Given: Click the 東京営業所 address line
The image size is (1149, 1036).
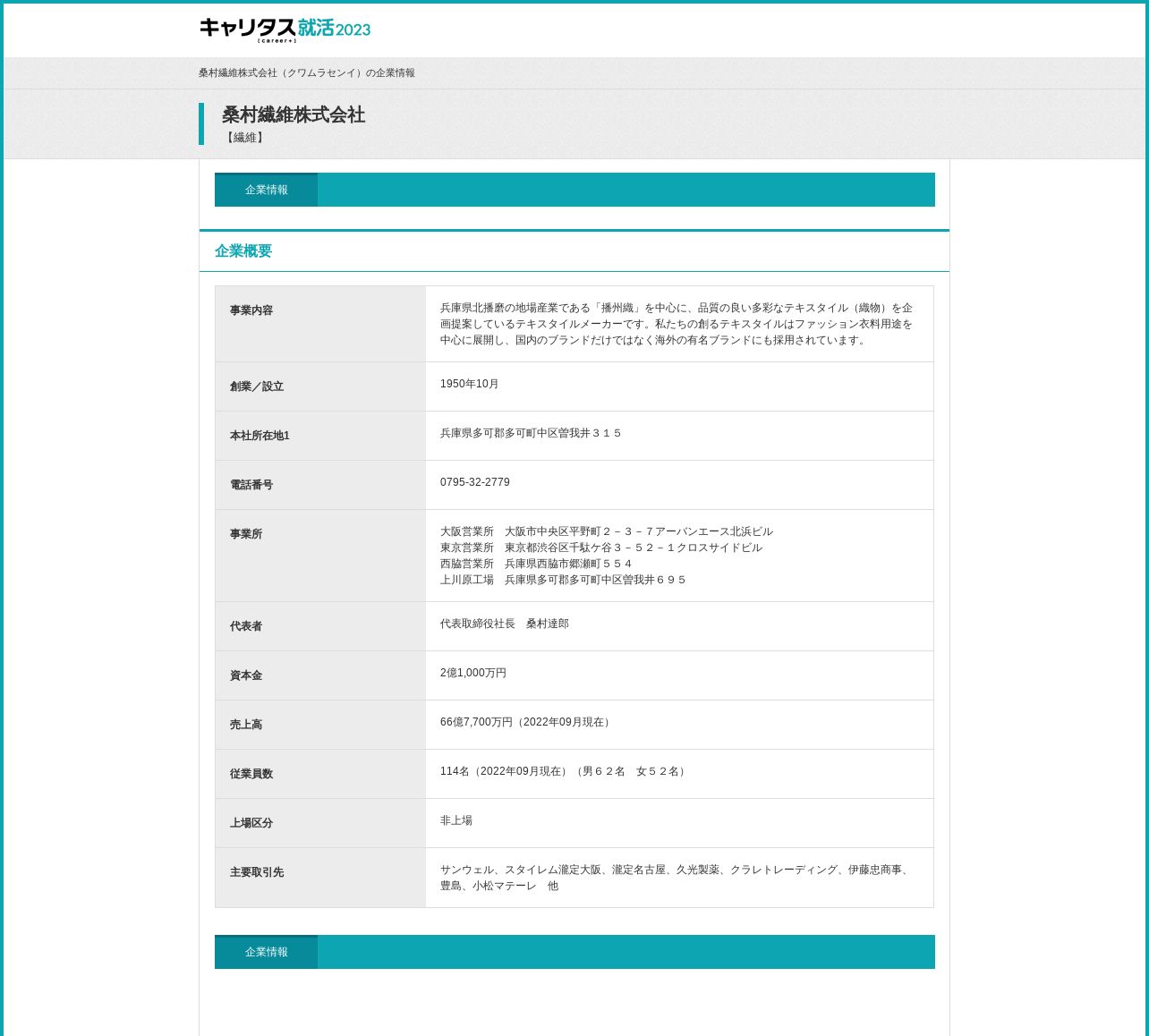Looking at the screenshot, I should (x=601, y=548).
